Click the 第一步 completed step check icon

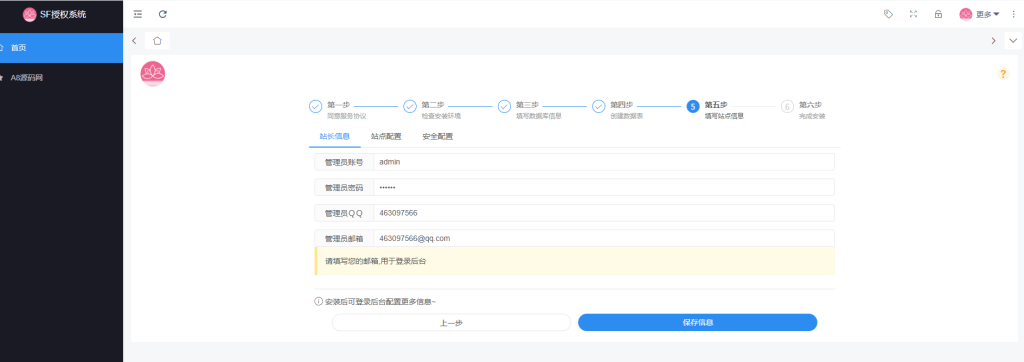pyautogui.click(x=315, y=107)
